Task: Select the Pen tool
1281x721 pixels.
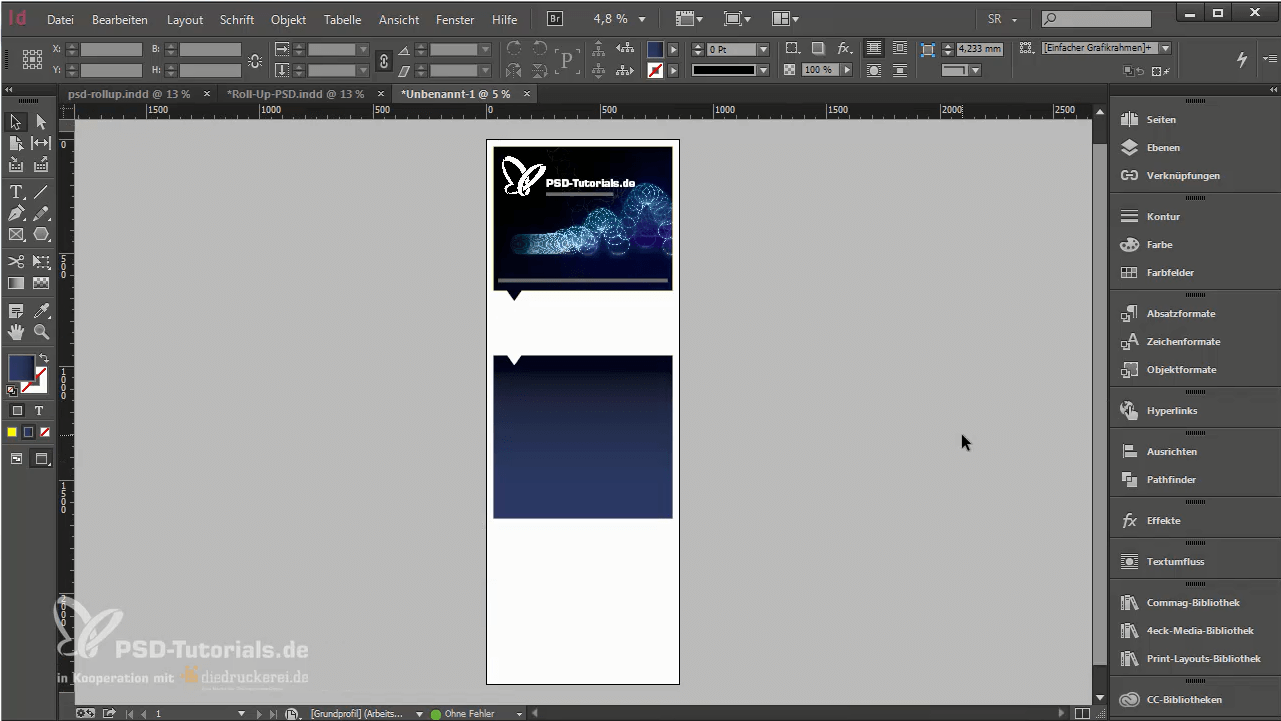Action: pyautogui.click(x=16, y=213)
